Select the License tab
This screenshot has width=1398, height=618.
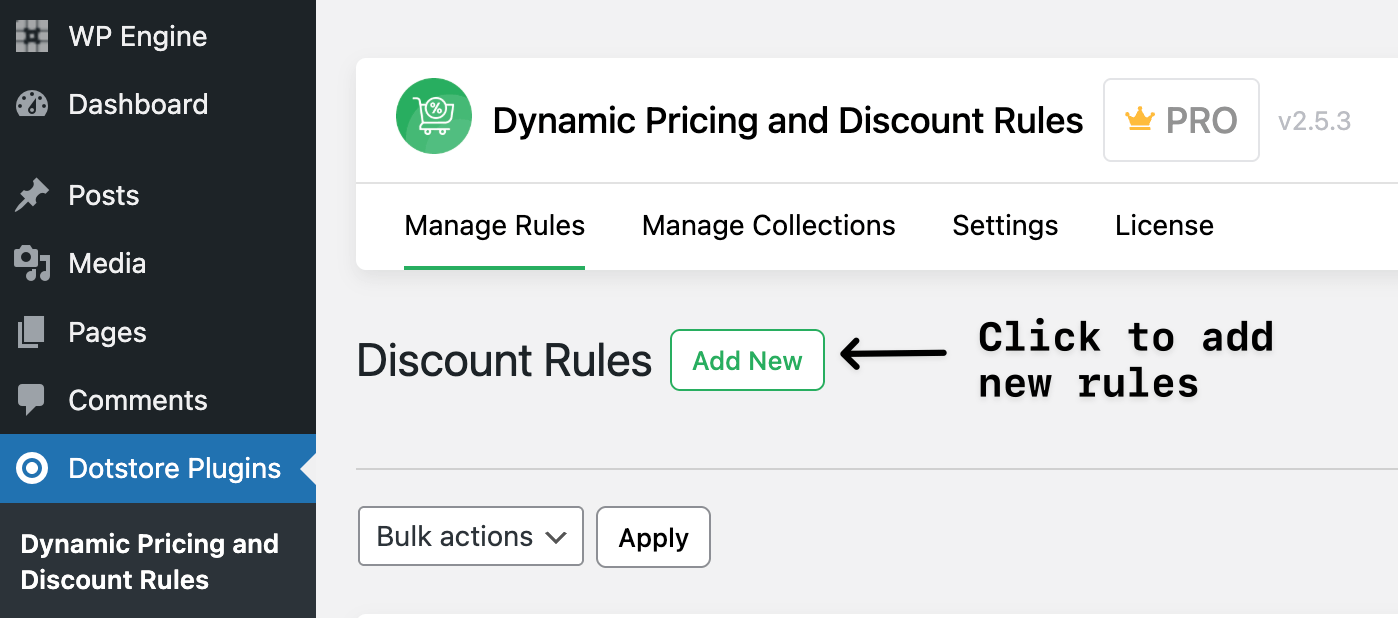[x=1164, y=225]
